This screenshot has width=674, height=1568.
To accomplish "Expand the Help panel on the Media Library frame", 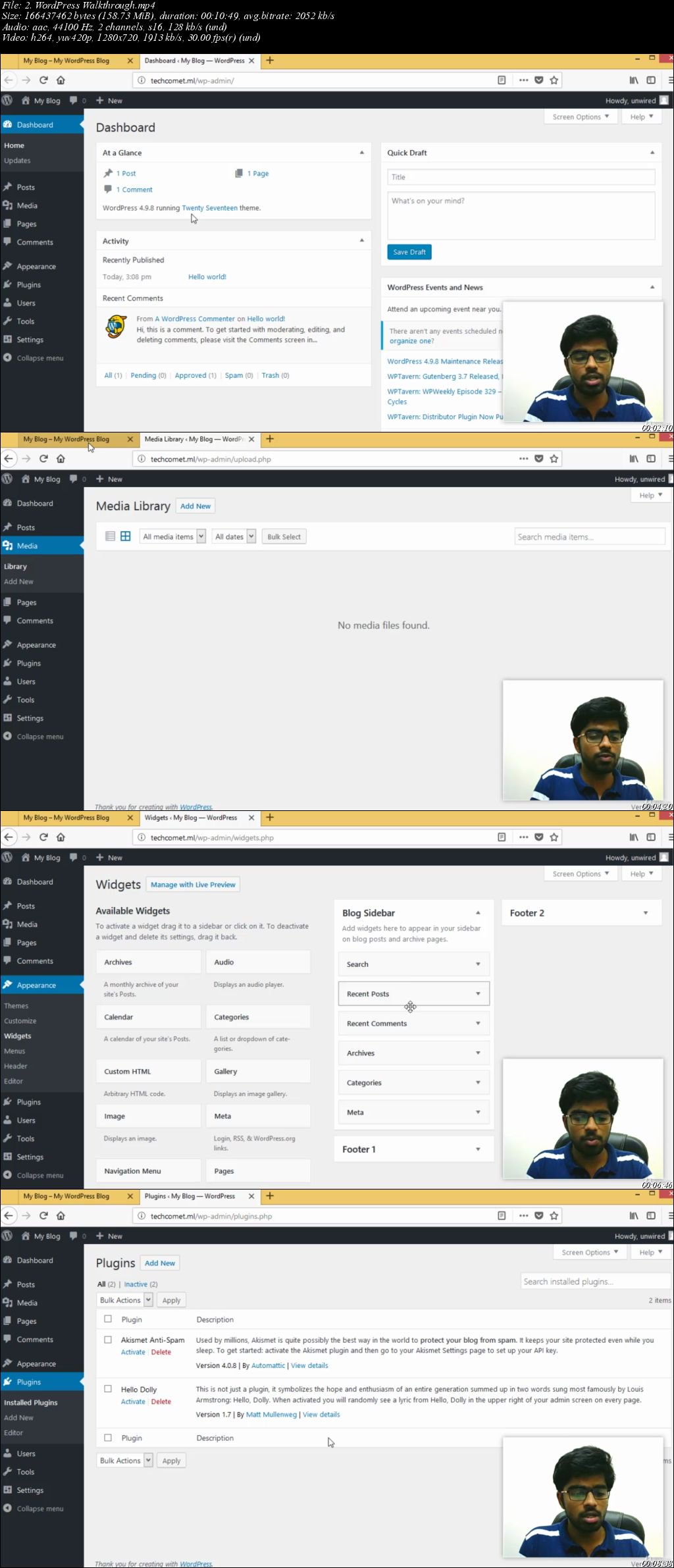I will (651, 496).
